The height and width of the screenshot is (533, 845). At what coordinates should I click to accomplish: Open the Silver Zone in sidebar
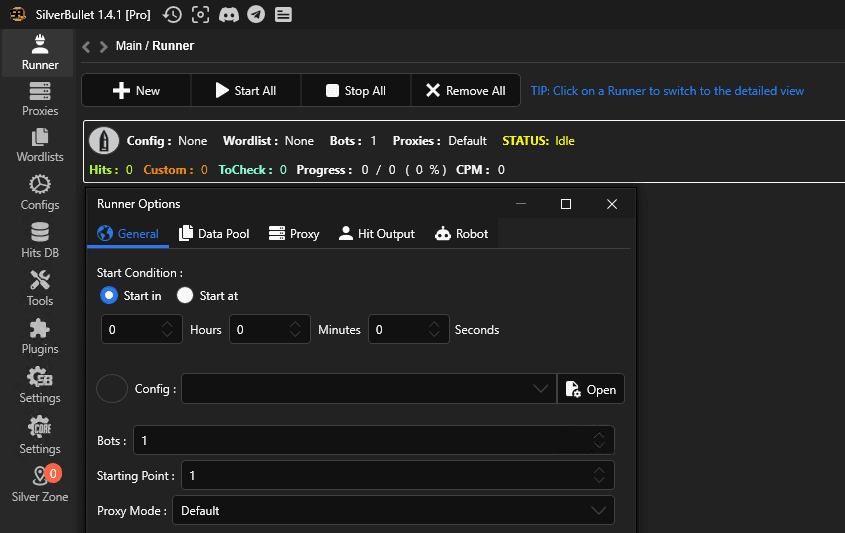point(40,484)
